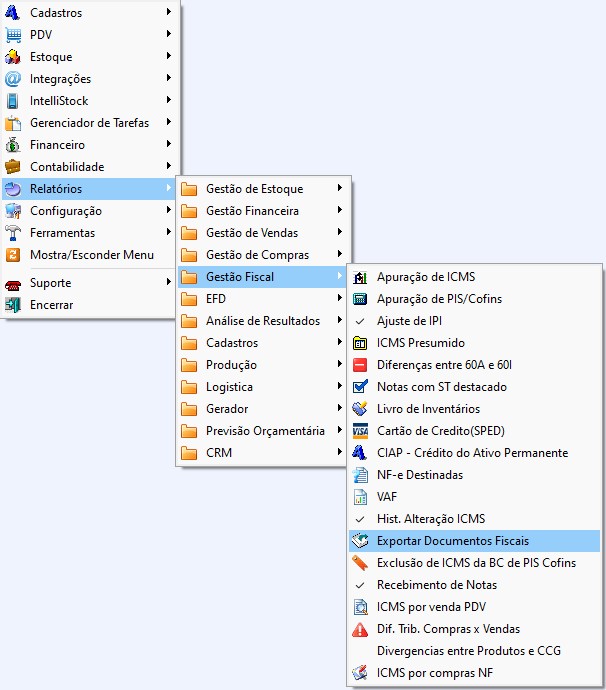The width and height of the screenshot is (606, 690).
Task: Expand the Previsão Orçamentária submenu arrow
Action: [x=340, y=431]
